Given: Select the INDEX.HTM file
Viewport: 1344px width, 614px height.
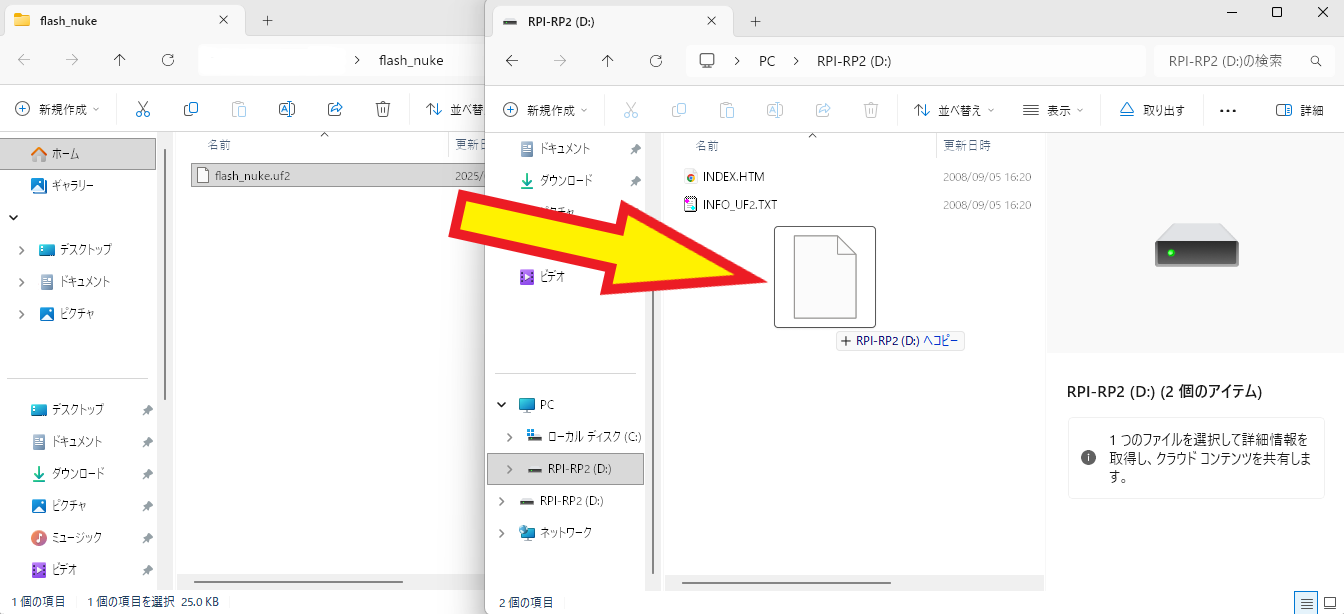Looking at the screenshot, I should pos(733,177).
